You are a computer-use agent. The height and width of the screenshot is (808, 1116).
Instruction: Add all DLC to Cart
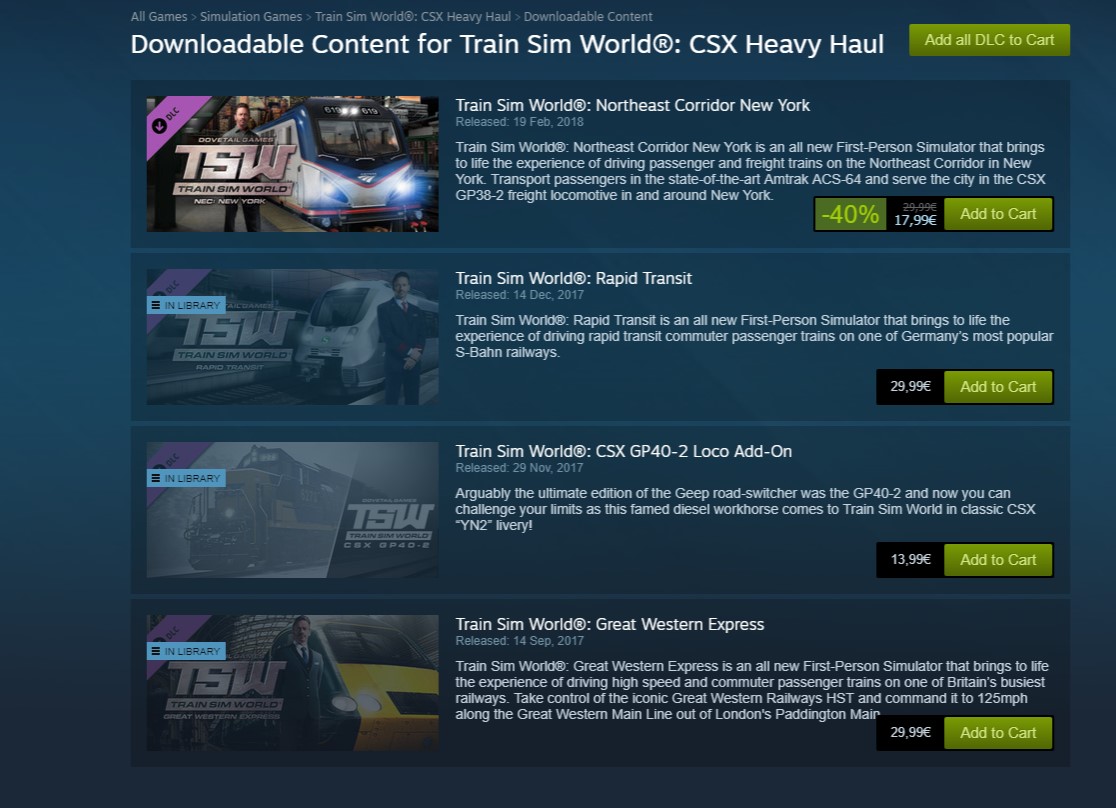(989, 40)
